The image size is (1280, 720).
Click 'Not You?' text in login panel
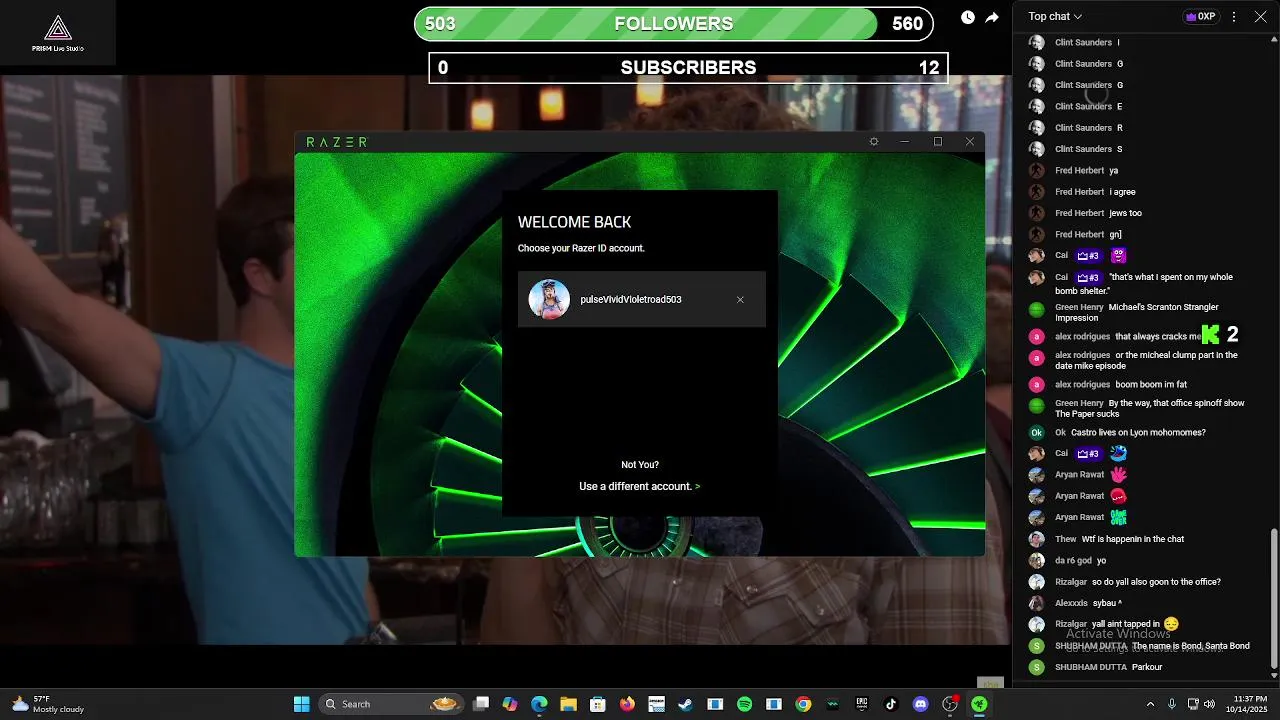point(640,464)
